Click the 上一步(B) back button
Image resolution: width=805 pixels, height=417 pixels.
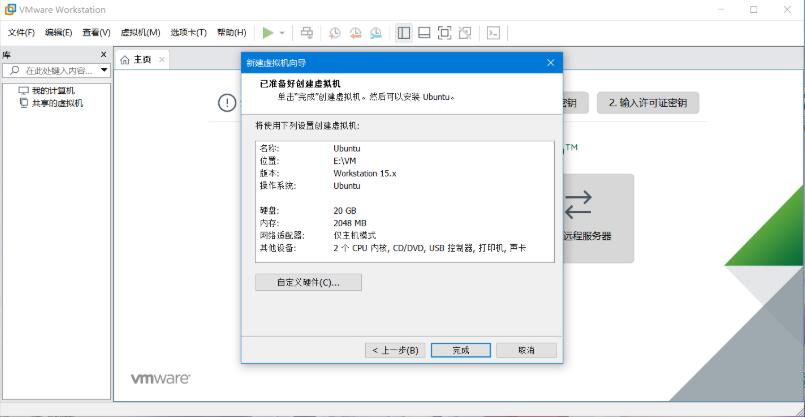click(x=395, y=350)
